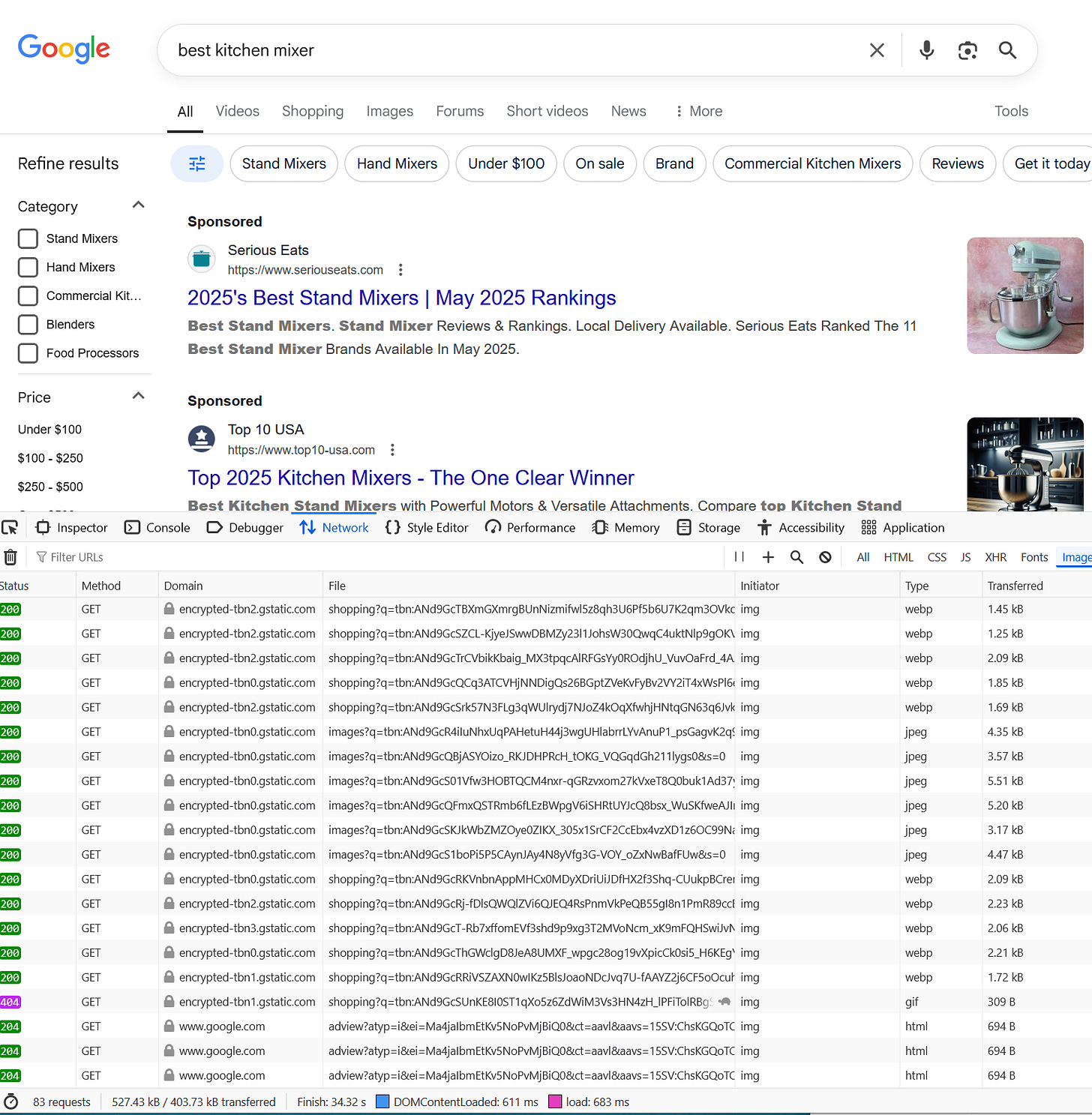Switch to the Forums search tab

(460, 111)
